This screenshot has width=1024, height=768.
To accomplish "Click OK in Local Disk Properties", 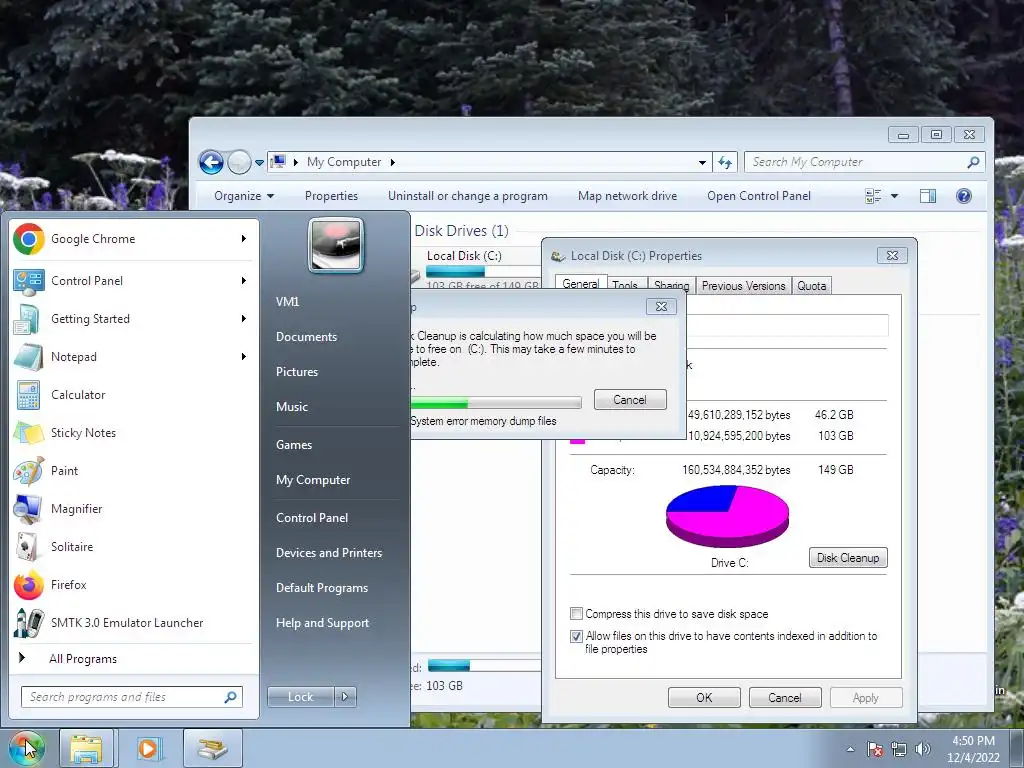I will point(704,697).
